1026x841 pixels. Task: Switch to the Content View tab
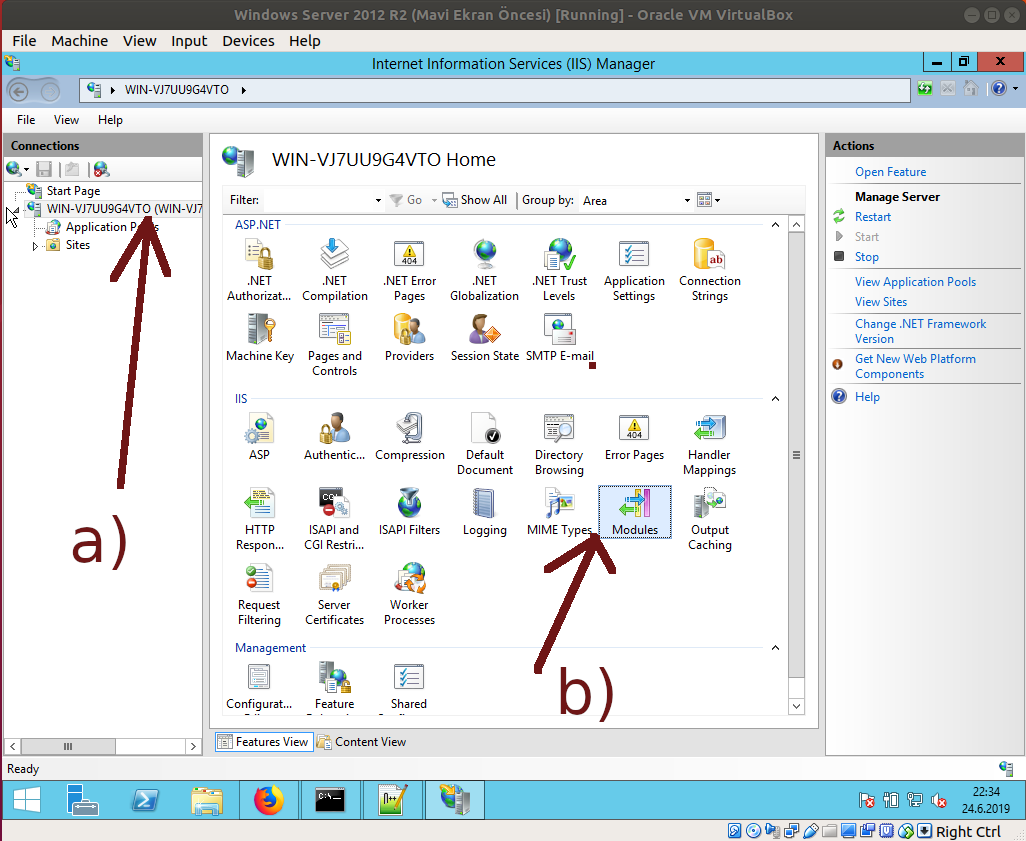point(361,742)
